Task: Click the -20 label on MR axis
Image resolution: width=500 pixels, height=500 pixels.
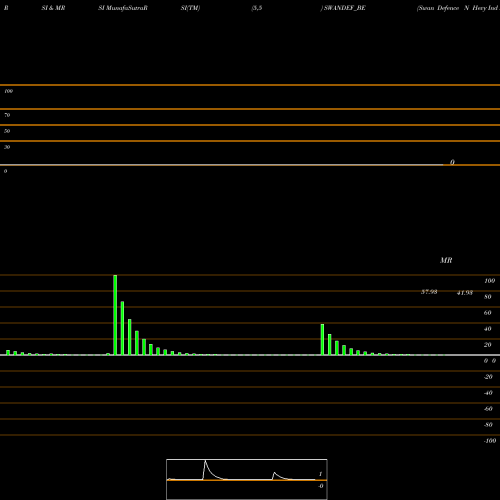Action: (x=488, y=377)
